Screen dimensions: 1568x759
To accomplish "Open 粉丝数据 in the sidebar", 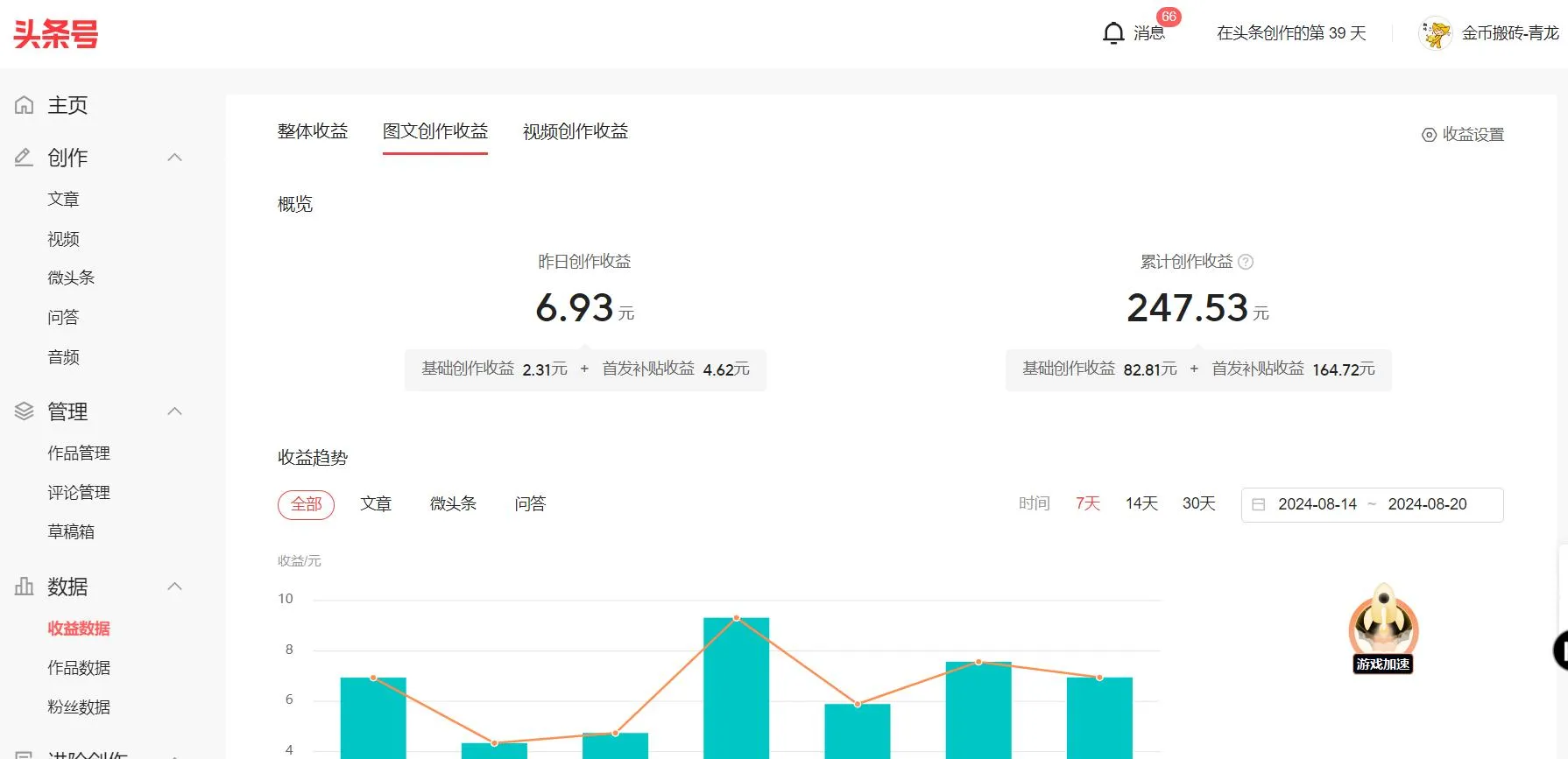I will click(x=79, y=707).
